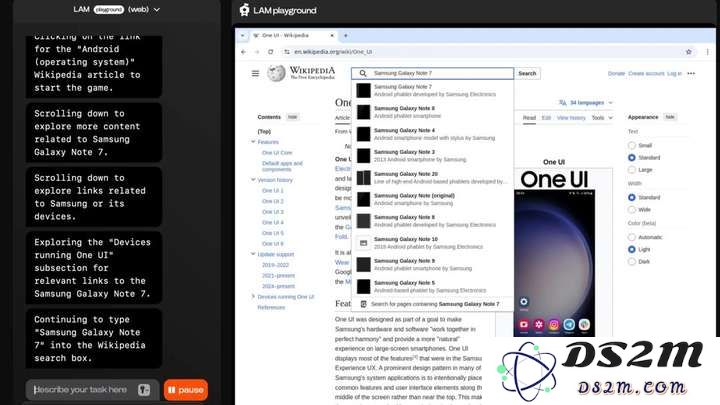The height and width of the screenshot is (405, 720).
Task: Select Small text size
Action: (x=632, y=146)
